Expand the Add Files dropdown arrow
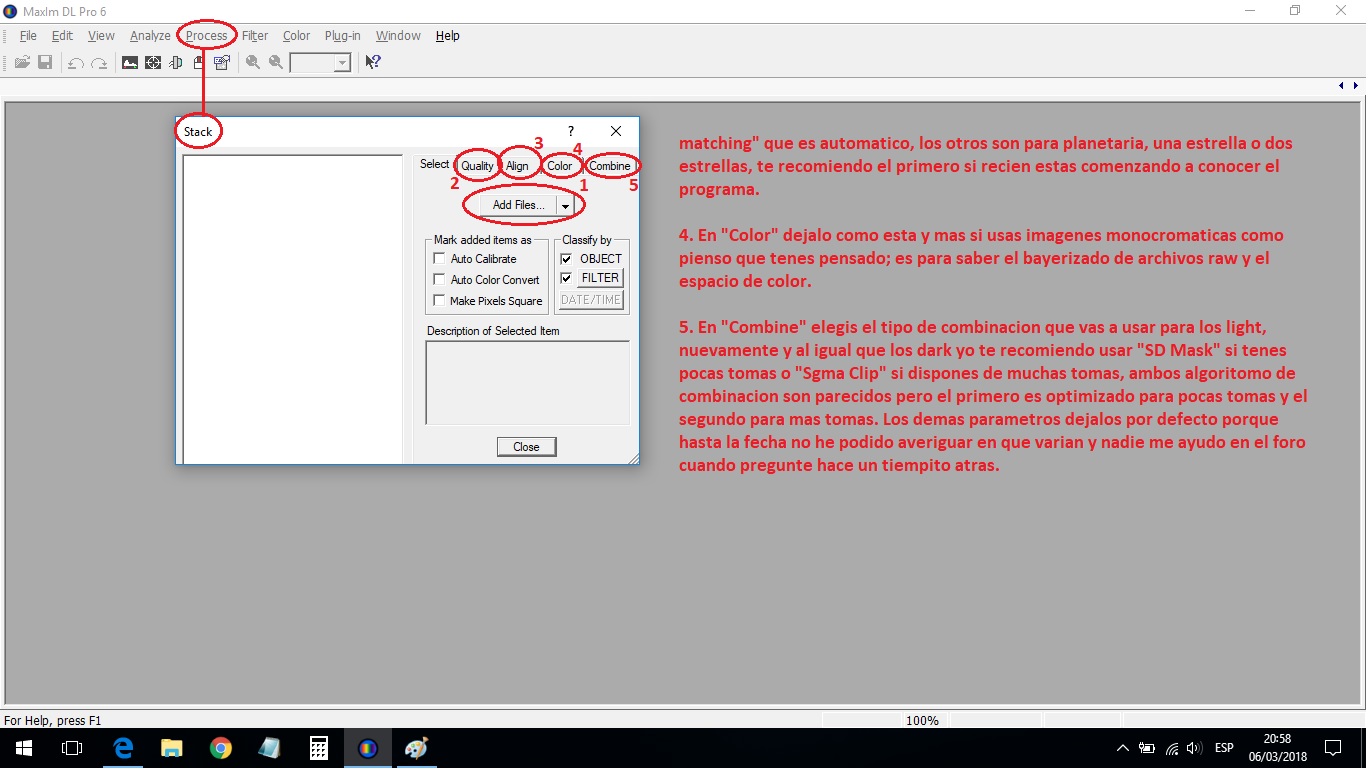Image resolution: width=1369 pixels, height=770 pixels. (x=565, y=205)
